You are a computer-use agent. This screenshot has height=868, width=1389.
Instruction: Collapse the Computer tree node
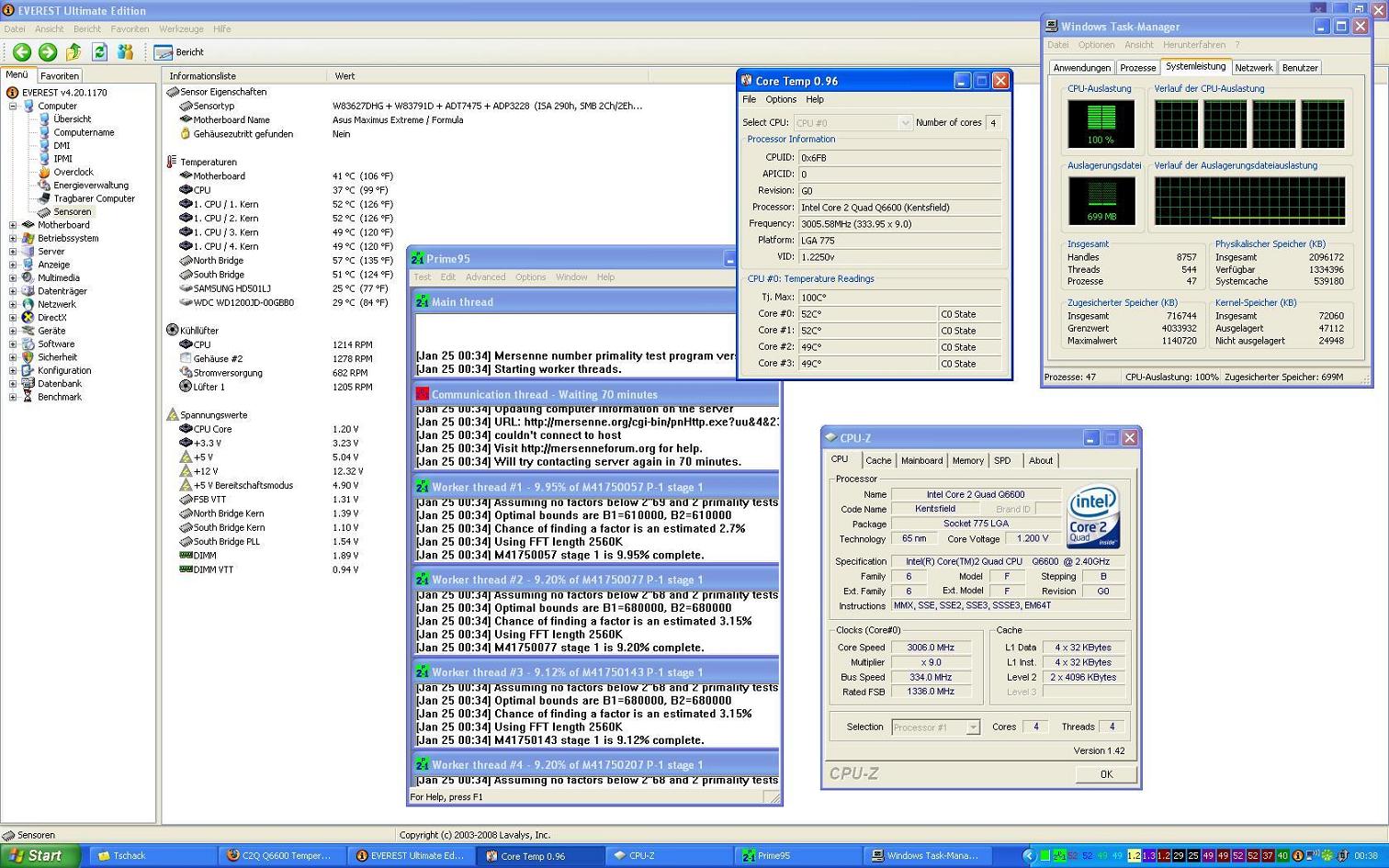[x=13, y=107]
